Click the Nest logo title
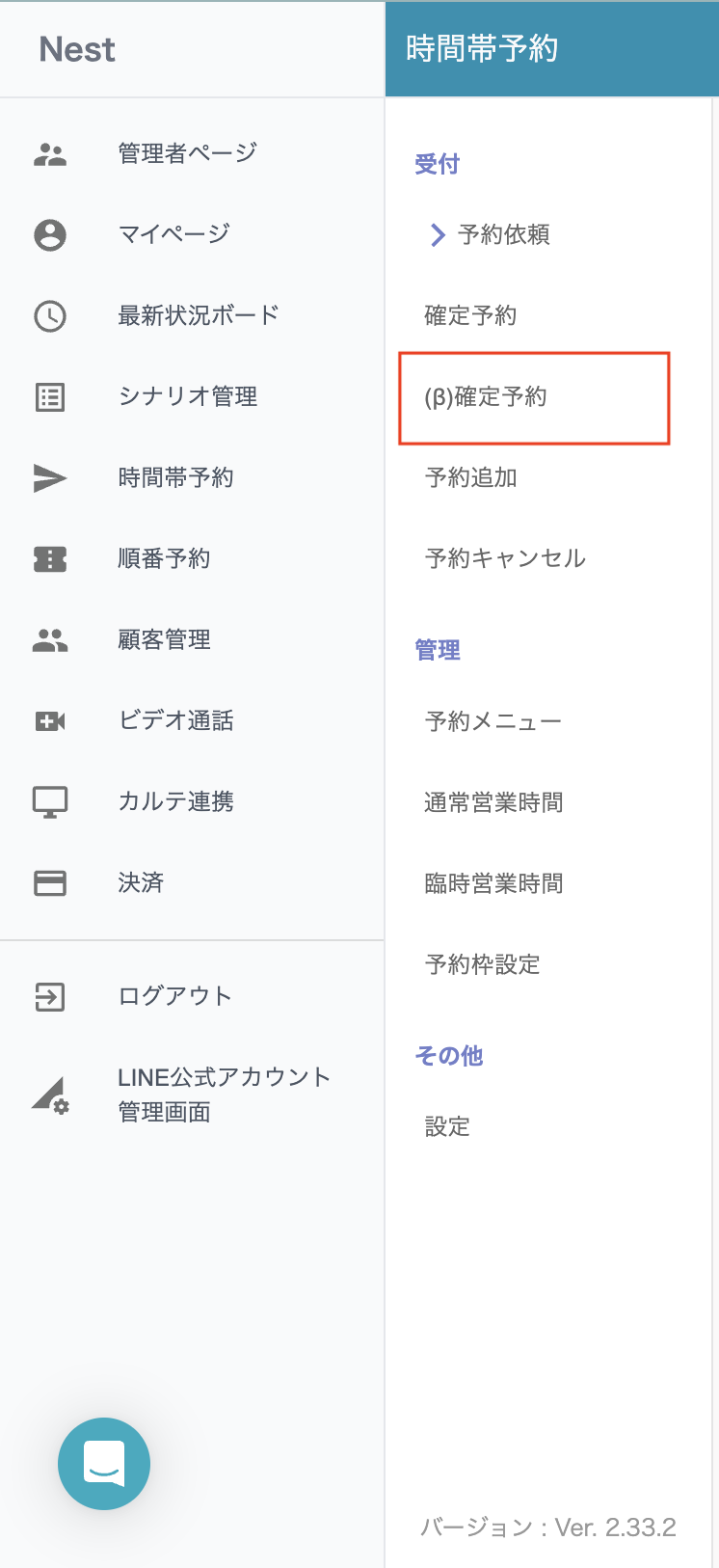 (x=77, y=49)
